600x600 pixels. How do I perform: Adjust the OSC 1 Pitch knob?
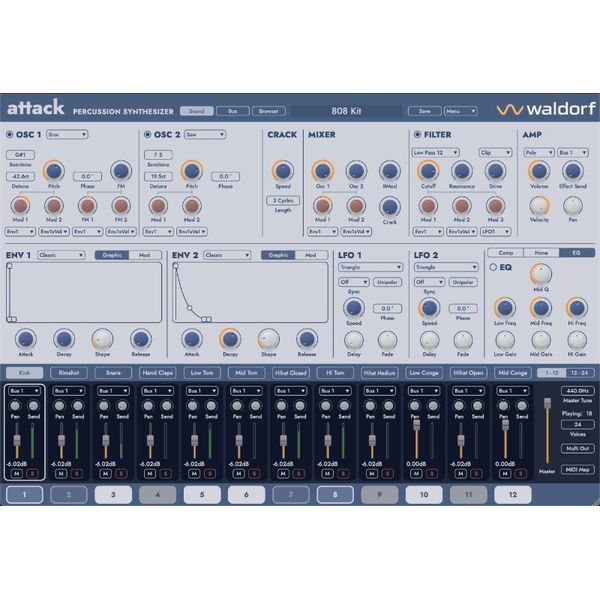[x=54, y=171]
